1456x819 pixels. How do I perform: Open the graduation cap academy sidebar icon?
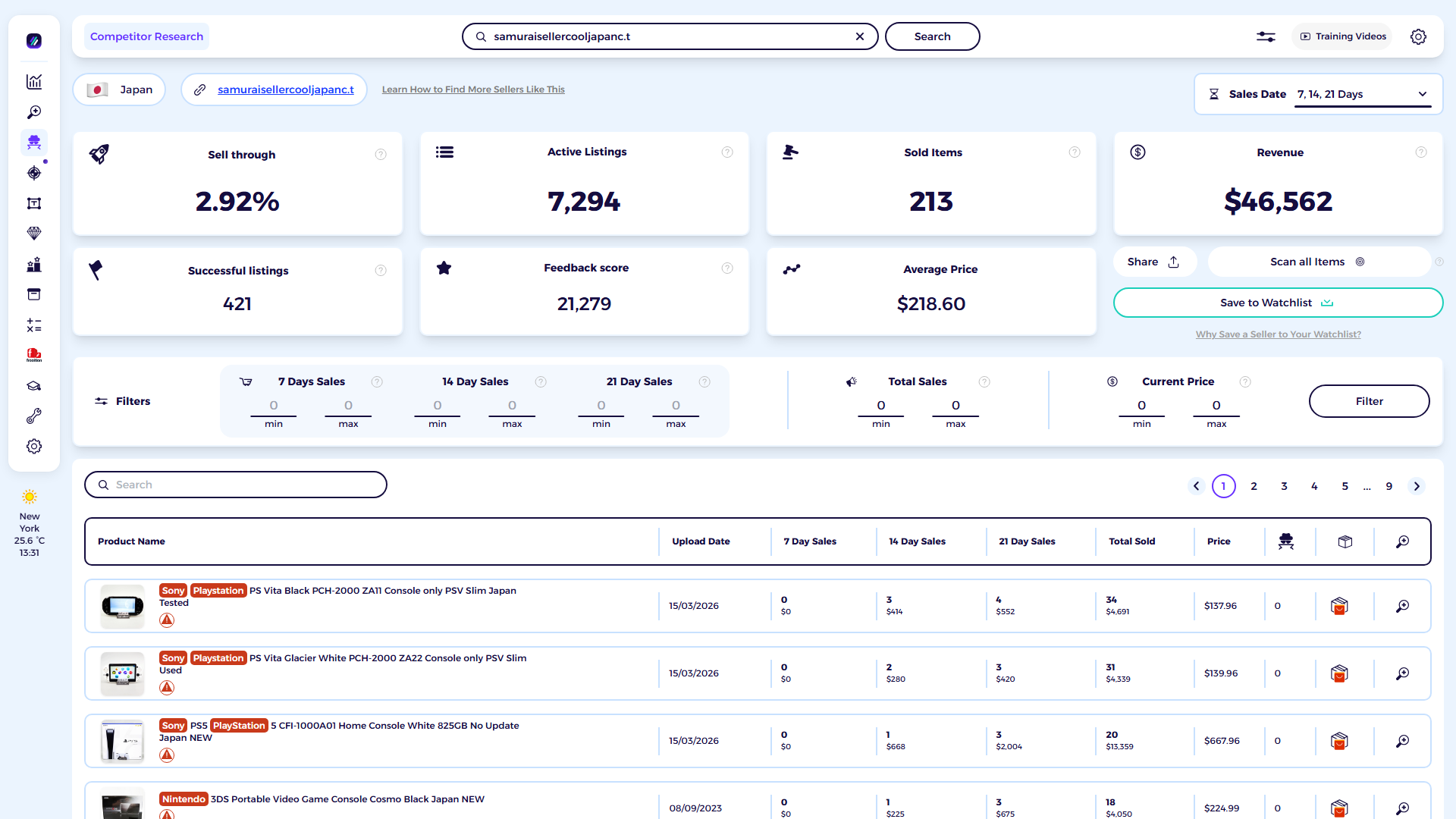(34, 386)
